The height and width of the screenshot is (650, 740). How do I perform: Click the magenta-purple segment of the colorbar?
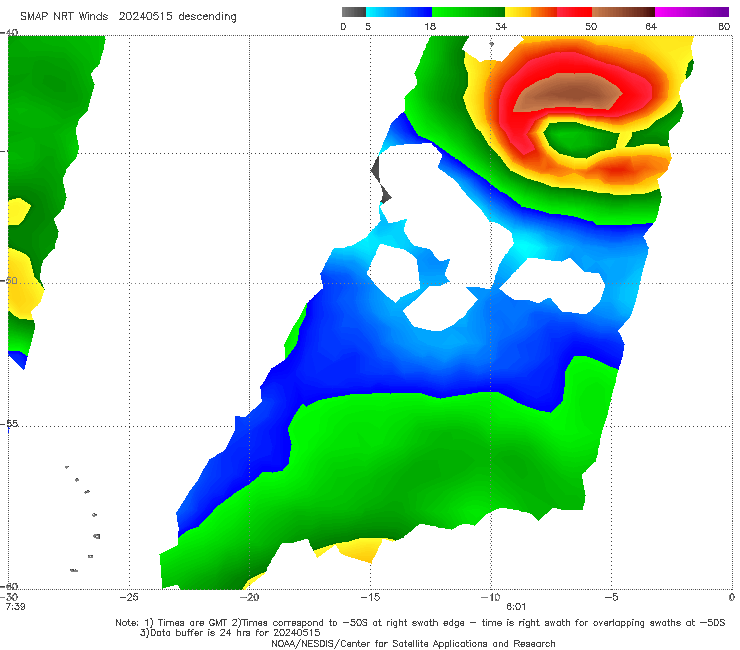pos(692,12)
